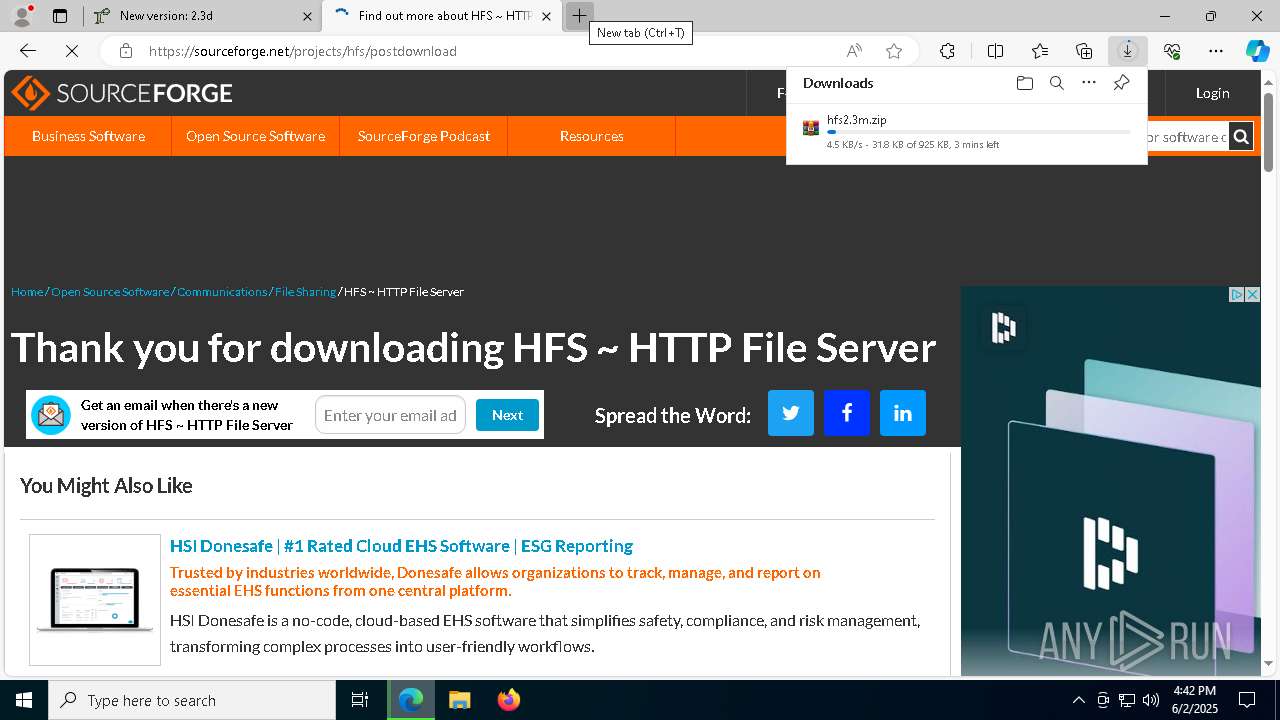This screenshot has width=1280, height=720.
Task: Open the notification center
Action: click(1247, 700)
